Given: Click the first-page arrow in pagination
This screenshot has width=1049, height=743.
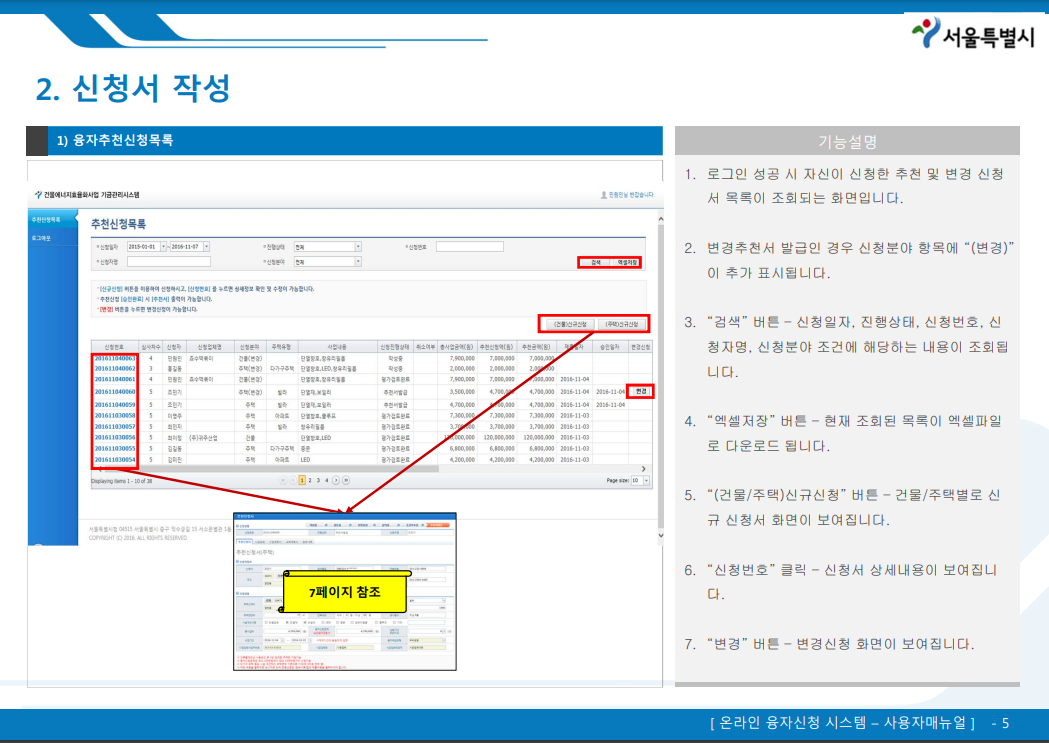Looking at the screenshot, I should click(x=283, y=480).
